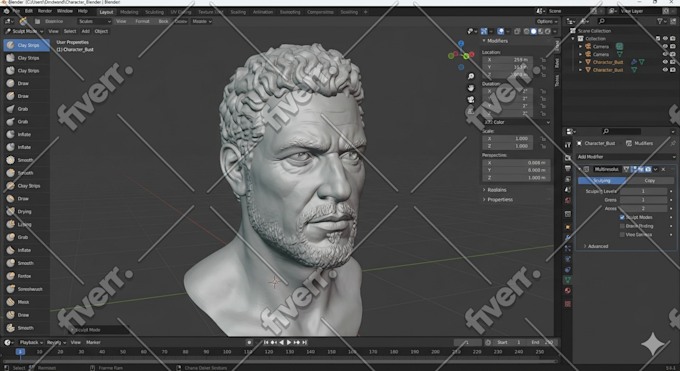
Task: Open the Playback dropdown in timeline
Action: pyautogui.click(x=30, y=342)
